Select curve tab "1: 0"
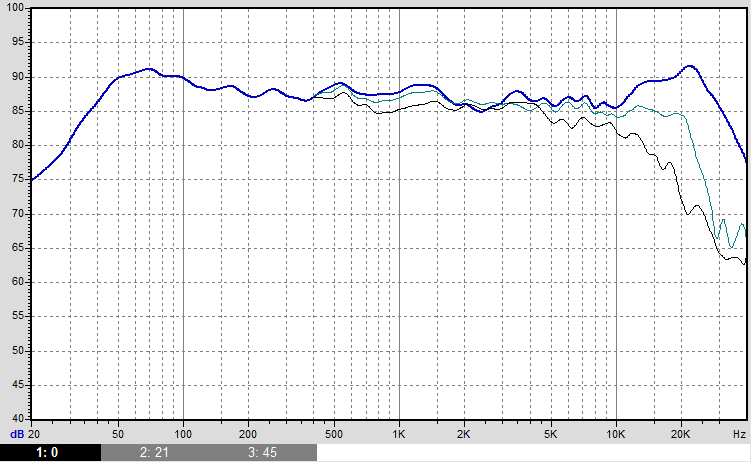This screenshot has height=462, width=751. 50,452
